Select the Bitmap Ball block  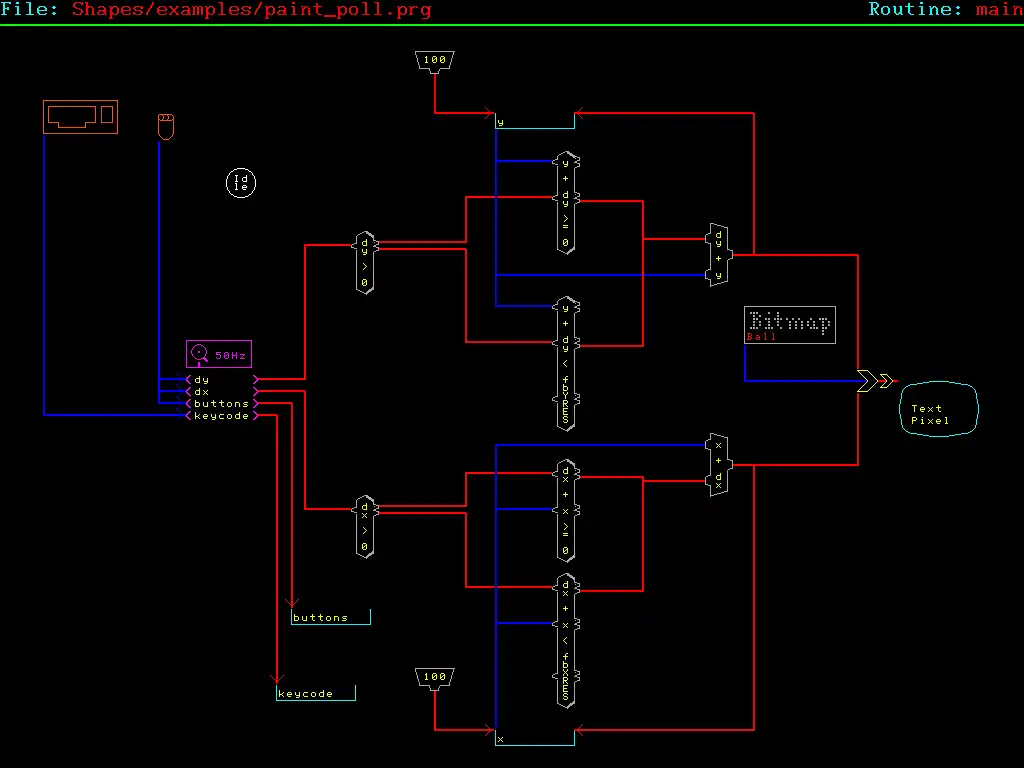click(790, 325)
